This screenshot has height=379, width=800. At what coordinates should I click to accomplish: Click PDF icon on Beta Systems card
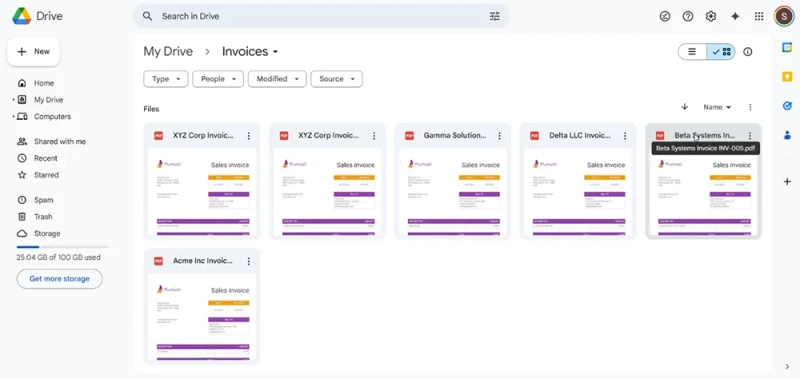(x=660, y=136)
